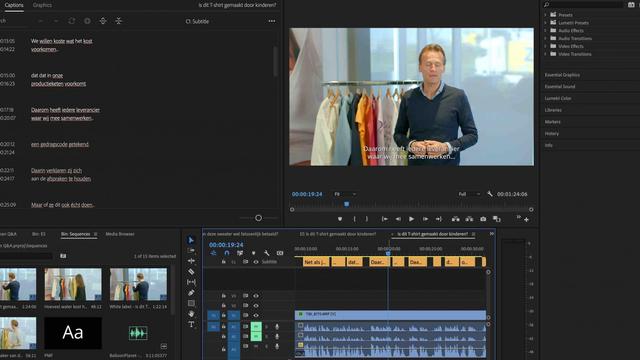The height and width of the screenshot is (360, 640).
Task: Toggle Subtitle track visibility eye
Action: point(256,262)
